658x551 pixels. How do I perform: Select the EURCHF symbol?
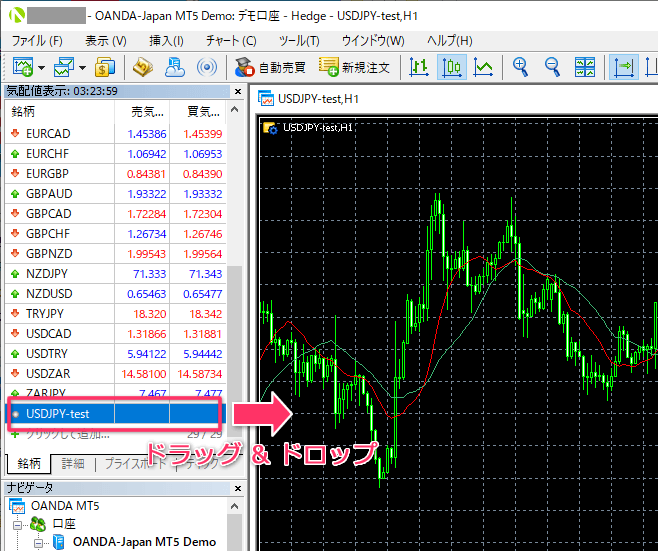click(47, 154)
